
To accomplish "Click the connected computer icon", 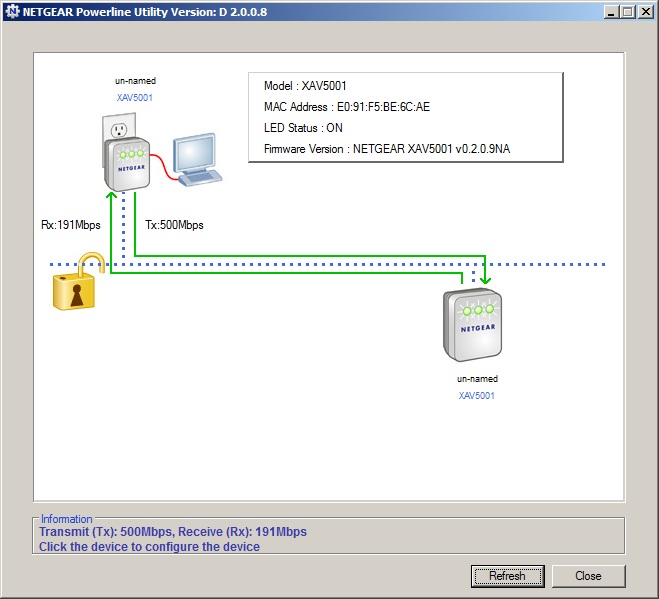I will 197,160.
